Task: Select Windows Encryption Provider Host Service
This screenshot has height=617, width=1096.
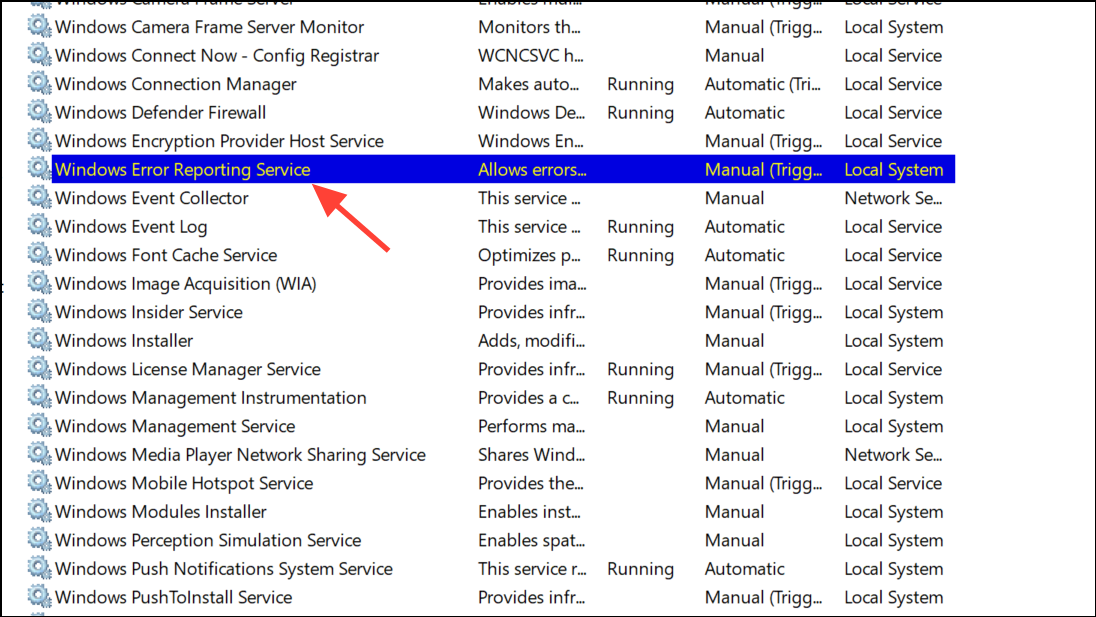Action: point(219,142)
